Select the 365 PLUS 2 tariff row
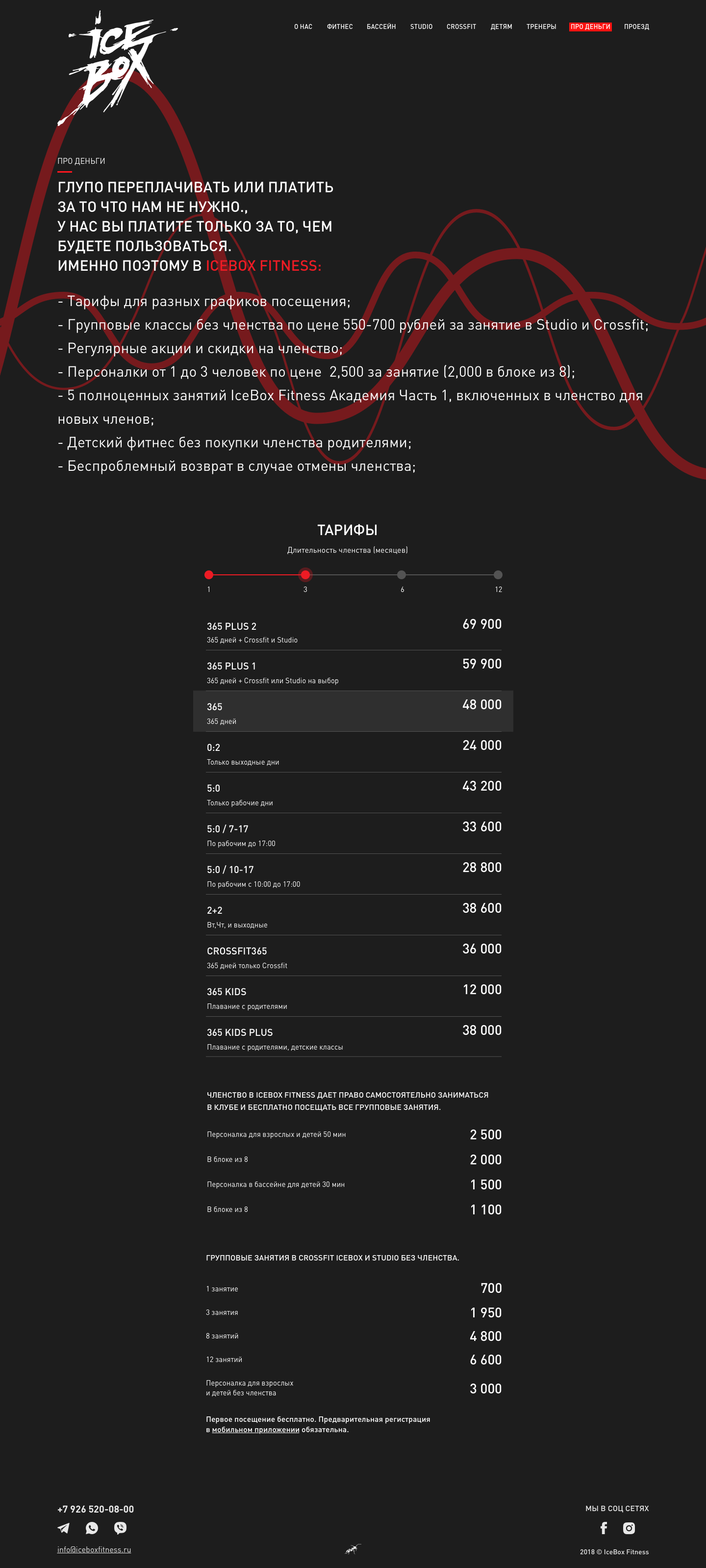 [x=353, y=631]
